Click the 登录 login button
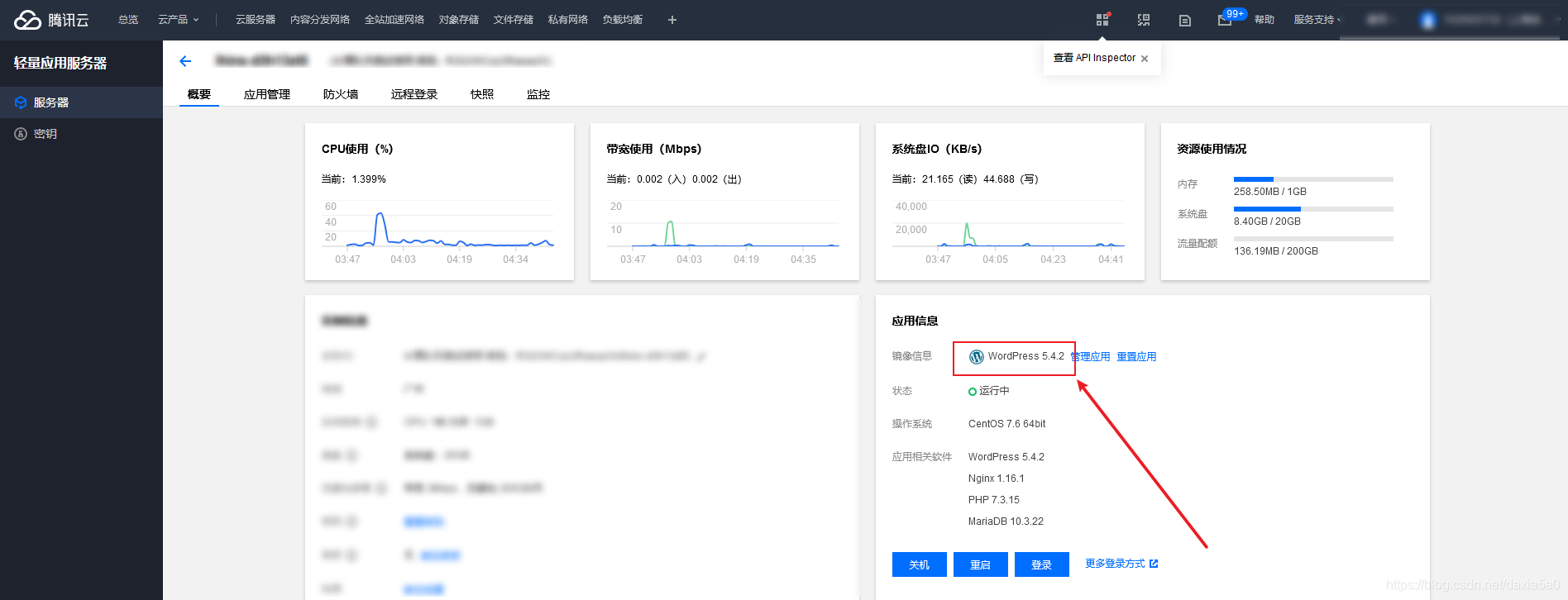This screenshot has height=600, width=1568. (x=1042, y=564)
